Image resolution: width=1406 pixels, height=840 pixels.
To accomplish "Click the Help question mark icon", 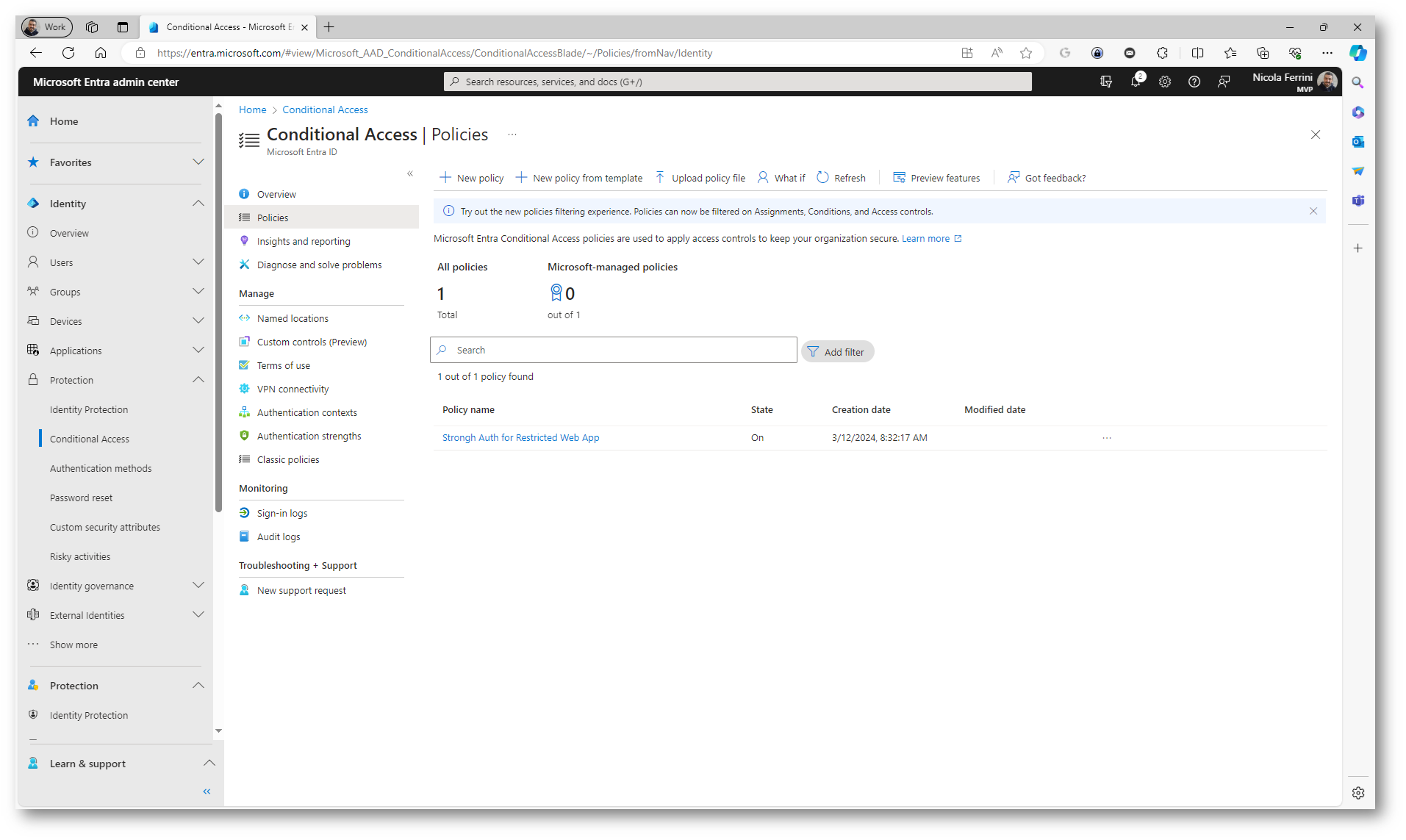I will click(1194, 82).
